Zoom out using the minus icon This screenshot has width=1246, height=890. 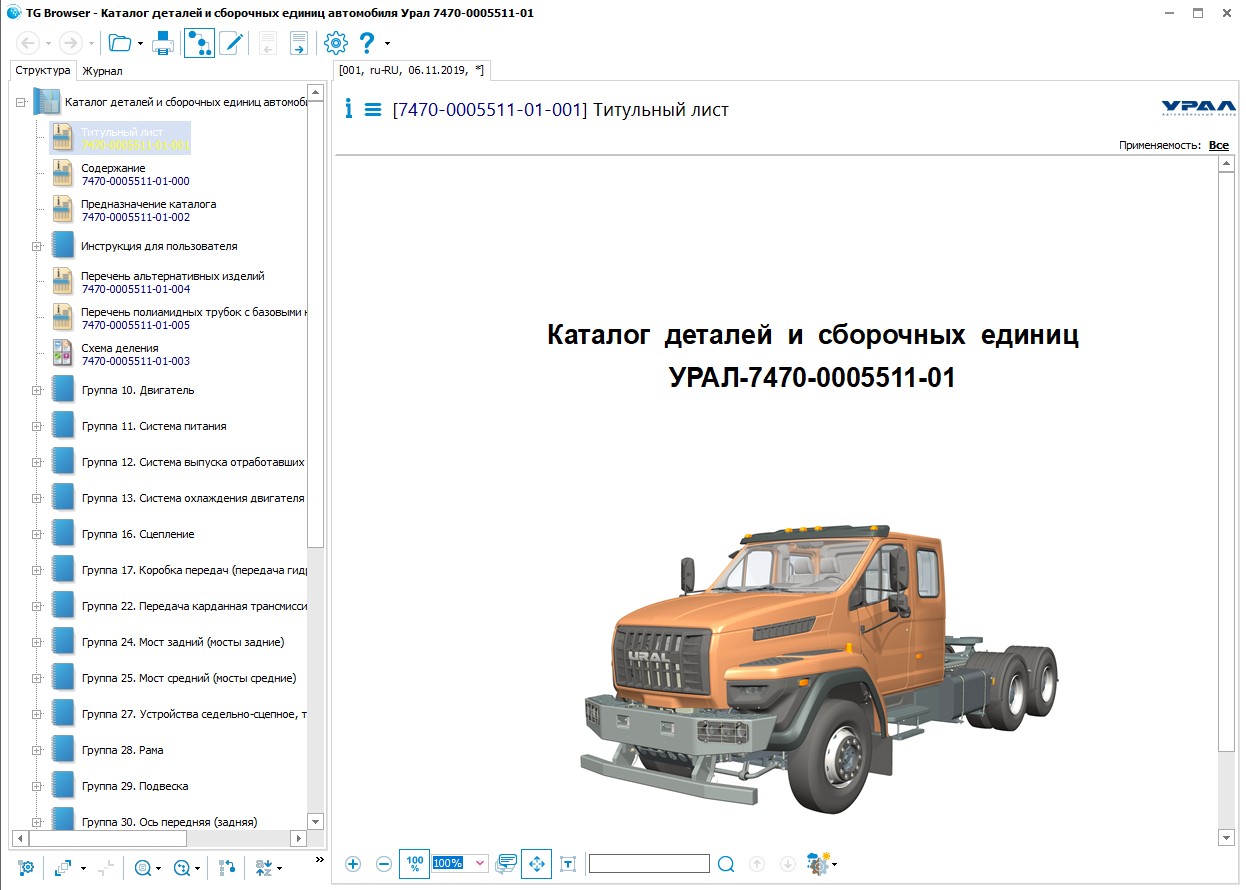click(x=384, y=863)
